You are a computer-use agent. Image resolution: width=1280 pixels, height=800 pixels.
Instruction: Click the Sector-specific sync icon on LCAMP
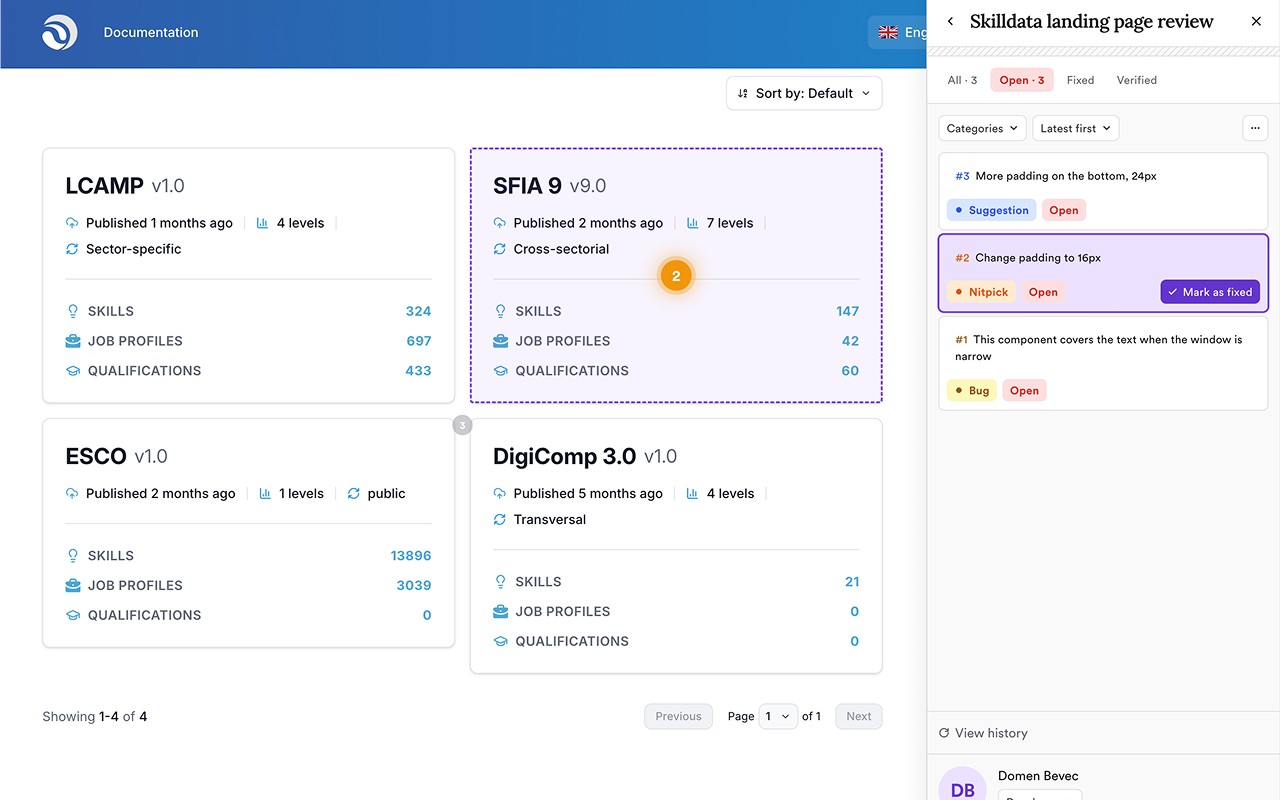click(x=72, y=249)
